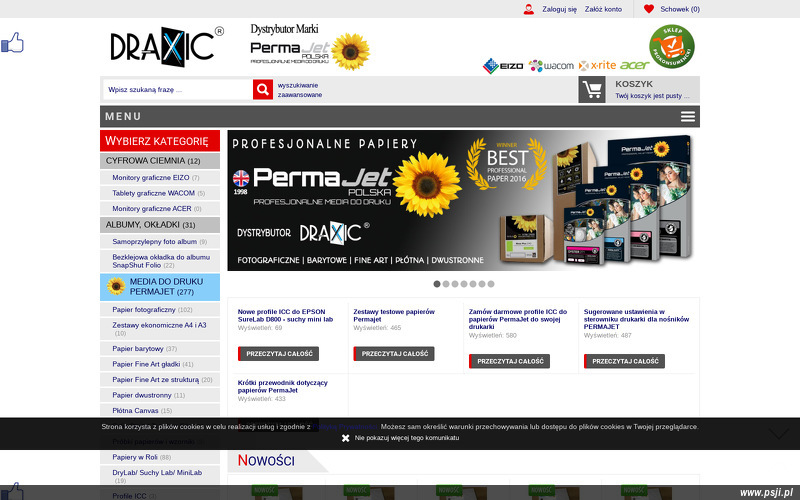This screenshot has height=500, width=800.
Task: Read article Nowe profile ICC do EPSON
Action: tap(285, 316)
